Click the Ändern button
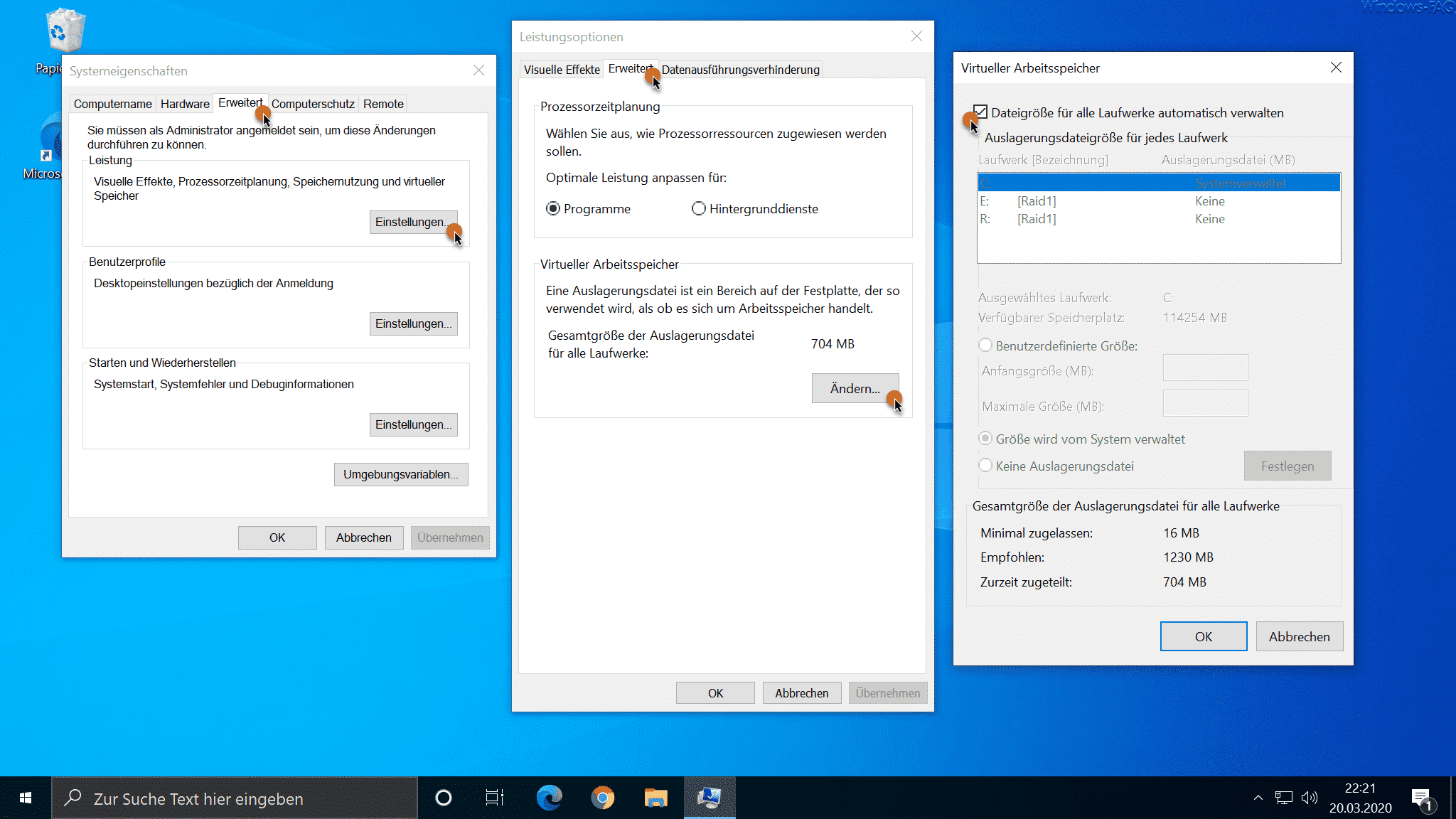This screenshot has width=1456, height=819. (855, 388)
